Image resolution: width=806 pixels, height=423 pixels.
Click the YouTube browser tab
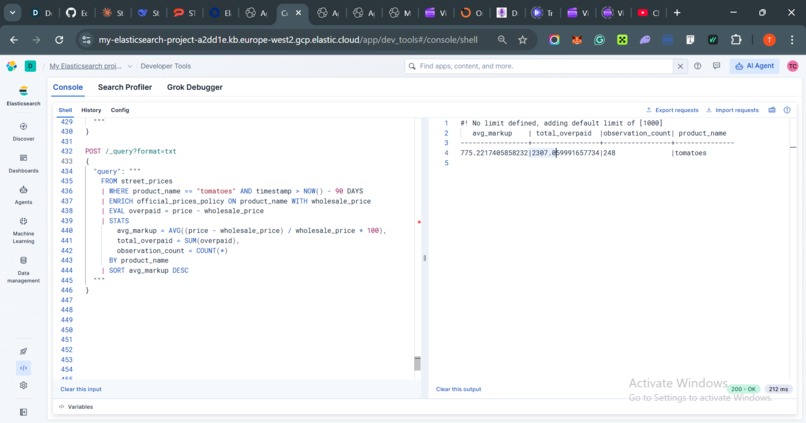click(x=648, y=13)
